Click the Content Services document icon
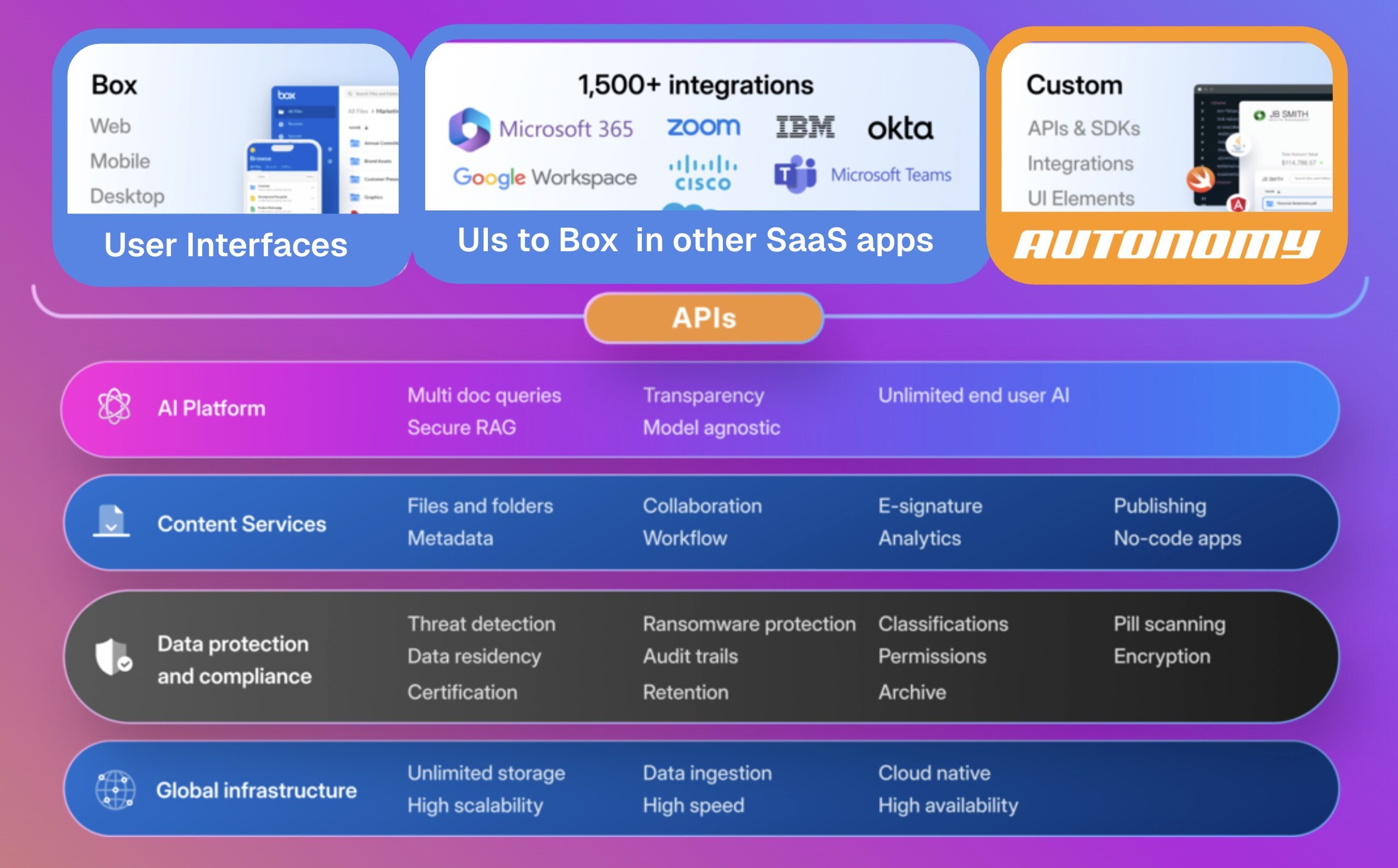The width and height of the screenshot is (1398, 868). 112,521
